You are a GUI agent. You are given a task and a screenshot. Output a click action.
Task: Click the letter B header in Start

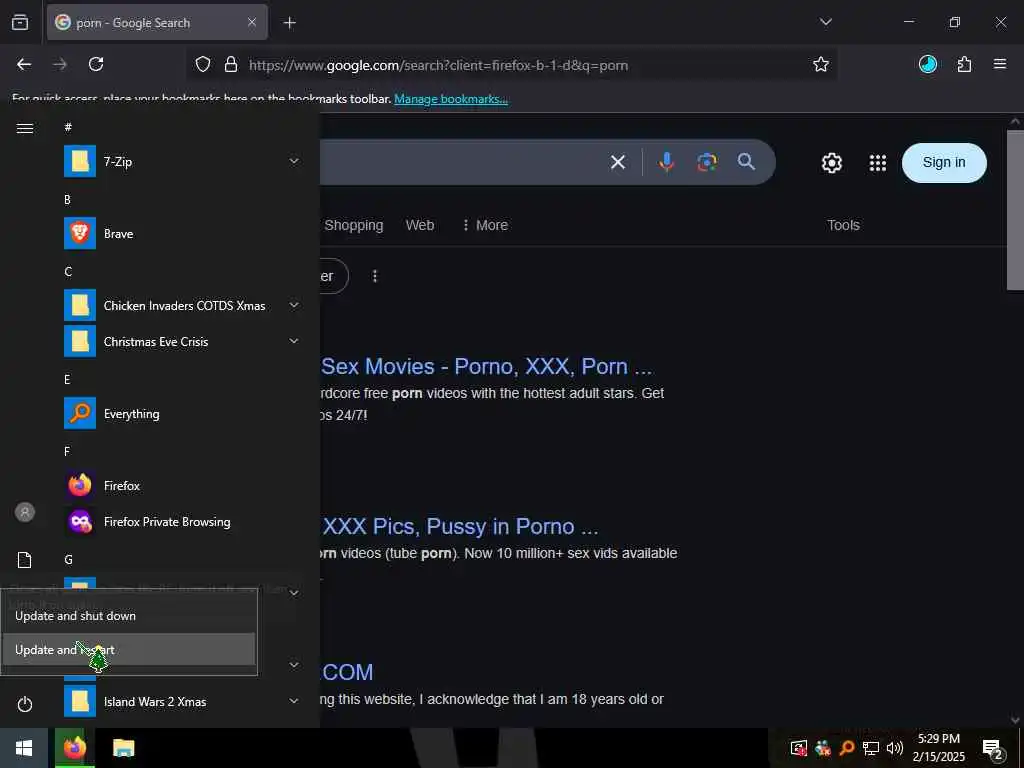[67, 200]
